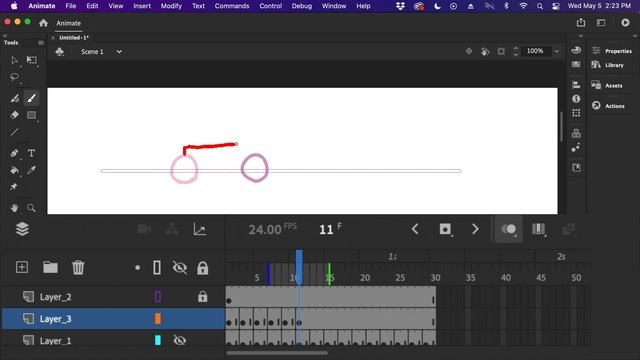
Task: Click the Test Movie play button
Action: (x=625, y=23)
